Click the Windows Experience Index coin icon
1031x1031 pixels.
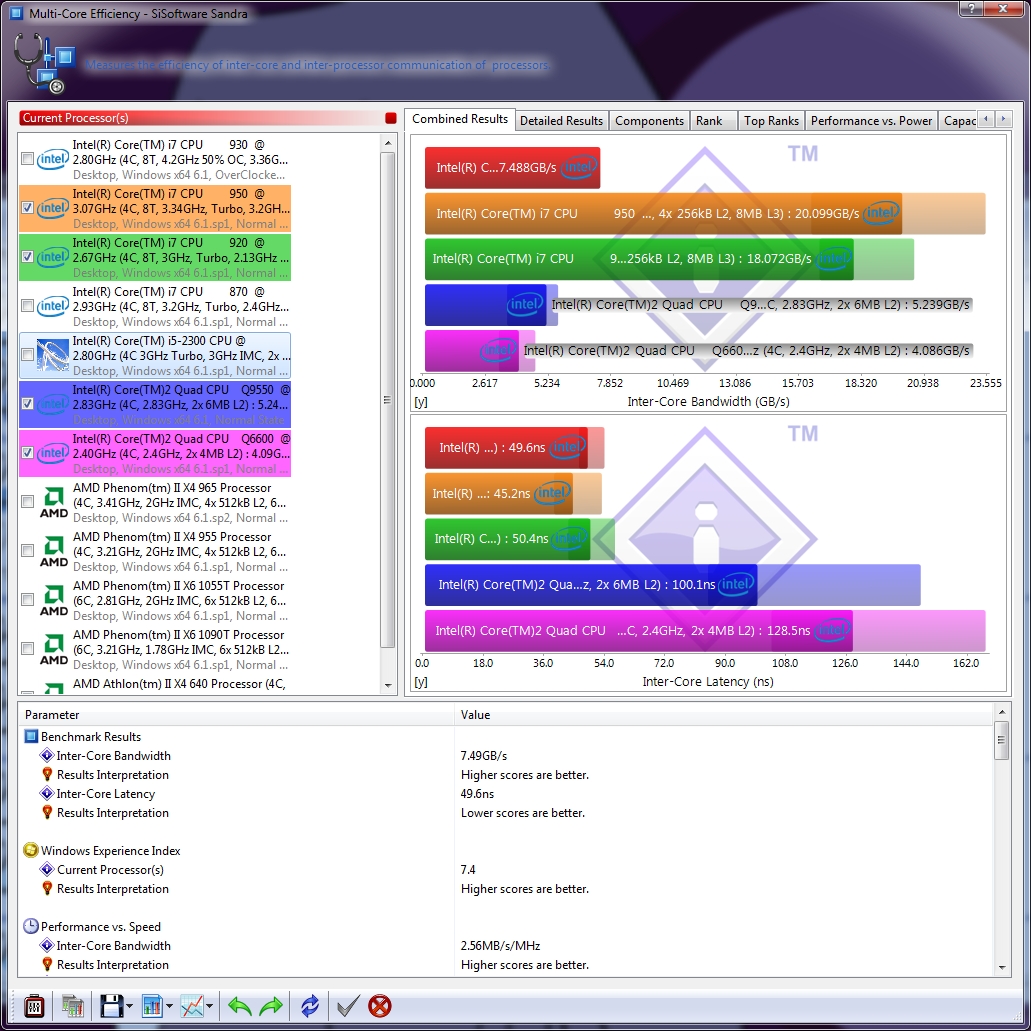[30, 850]
